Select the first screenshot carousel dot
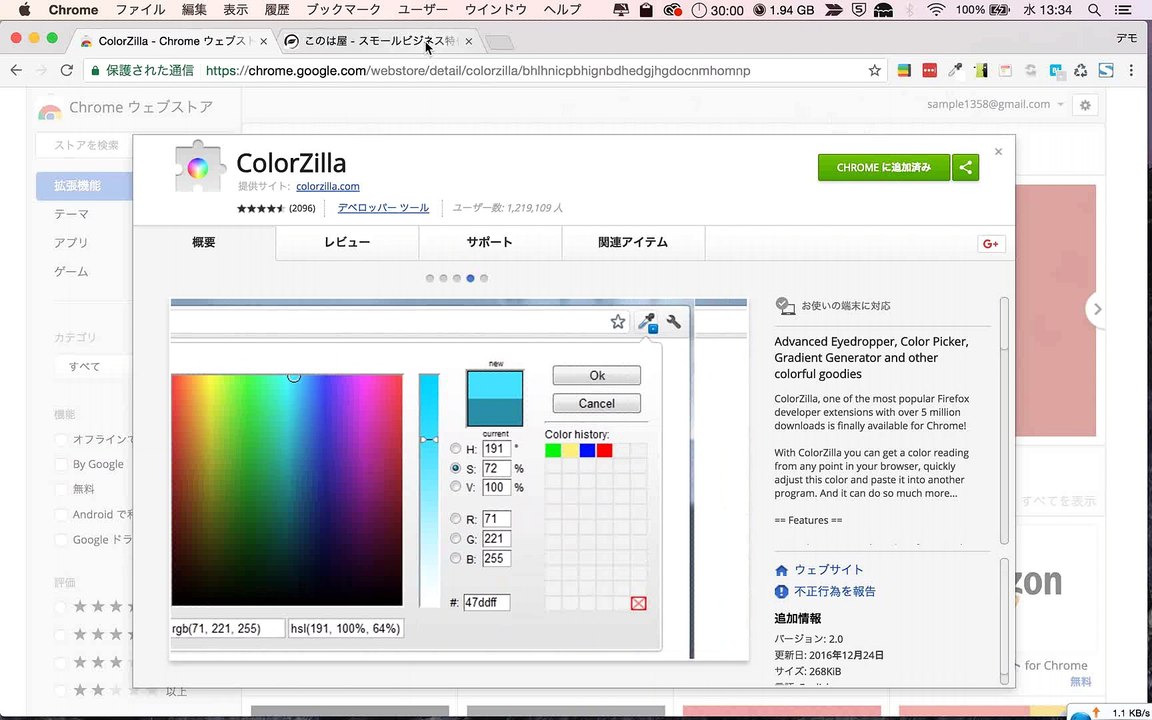The image size is (1152, 720). click(430, 278)
